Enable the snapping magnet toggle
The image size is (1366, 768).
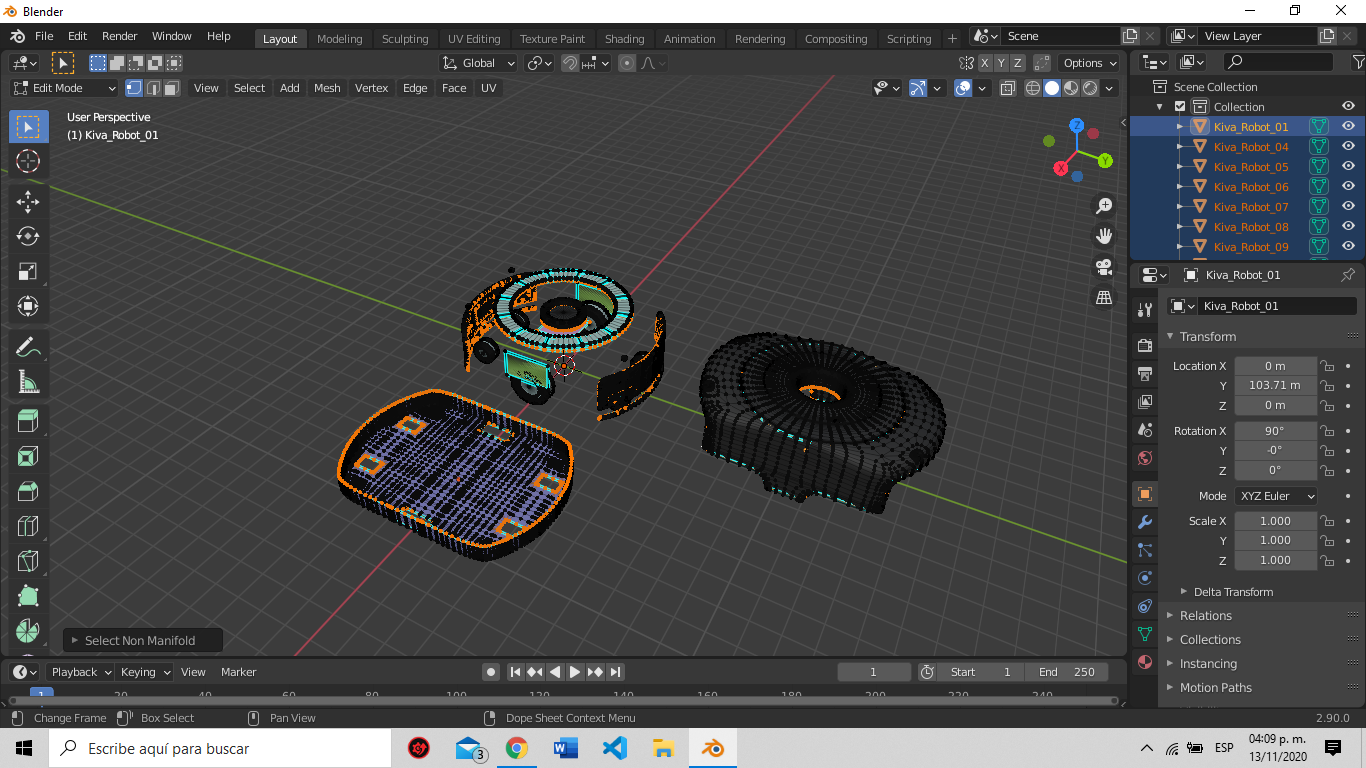tap(569, 63)
